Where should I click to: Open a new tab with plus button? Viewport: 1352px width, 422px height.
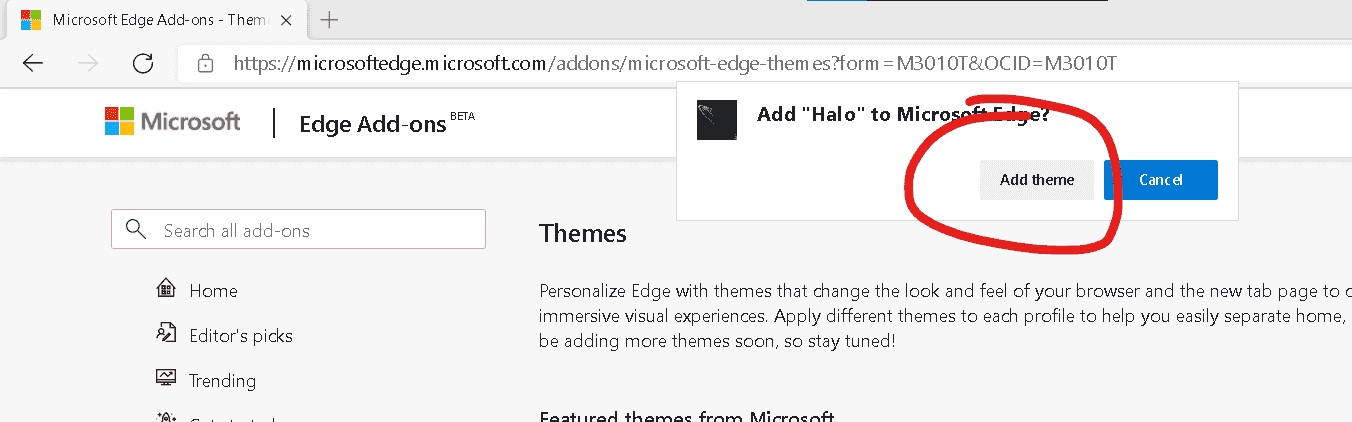pos(329,20)
